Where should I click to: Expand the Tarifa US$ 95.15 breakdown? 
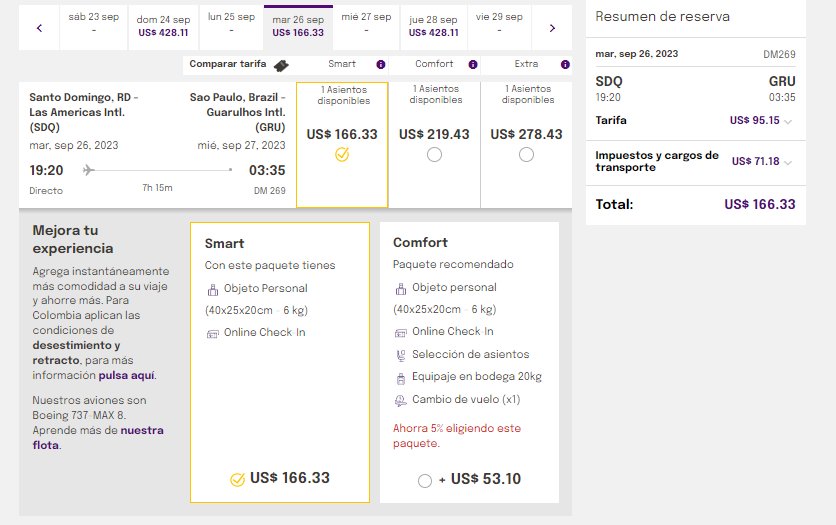click(x=788, y=121)
